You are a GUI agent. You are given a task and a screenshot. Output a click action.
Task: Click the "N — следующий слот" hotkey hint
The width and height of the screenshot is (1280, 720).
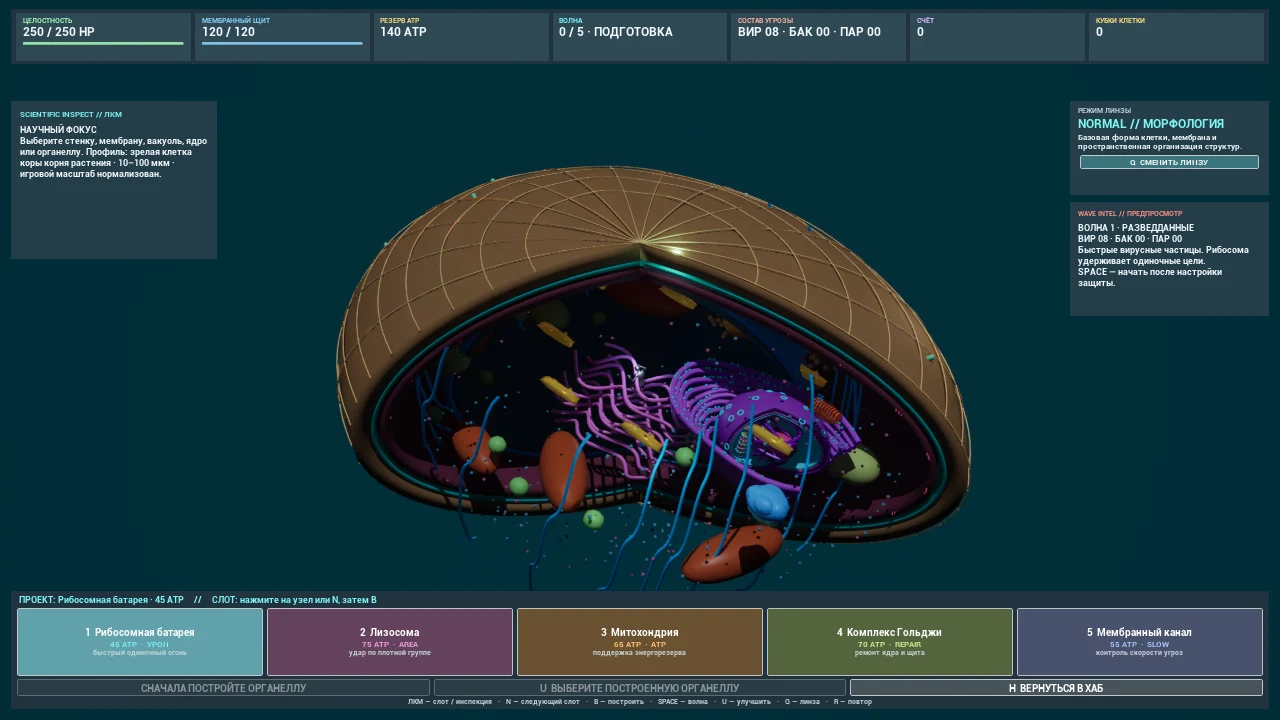click(543, 702)
